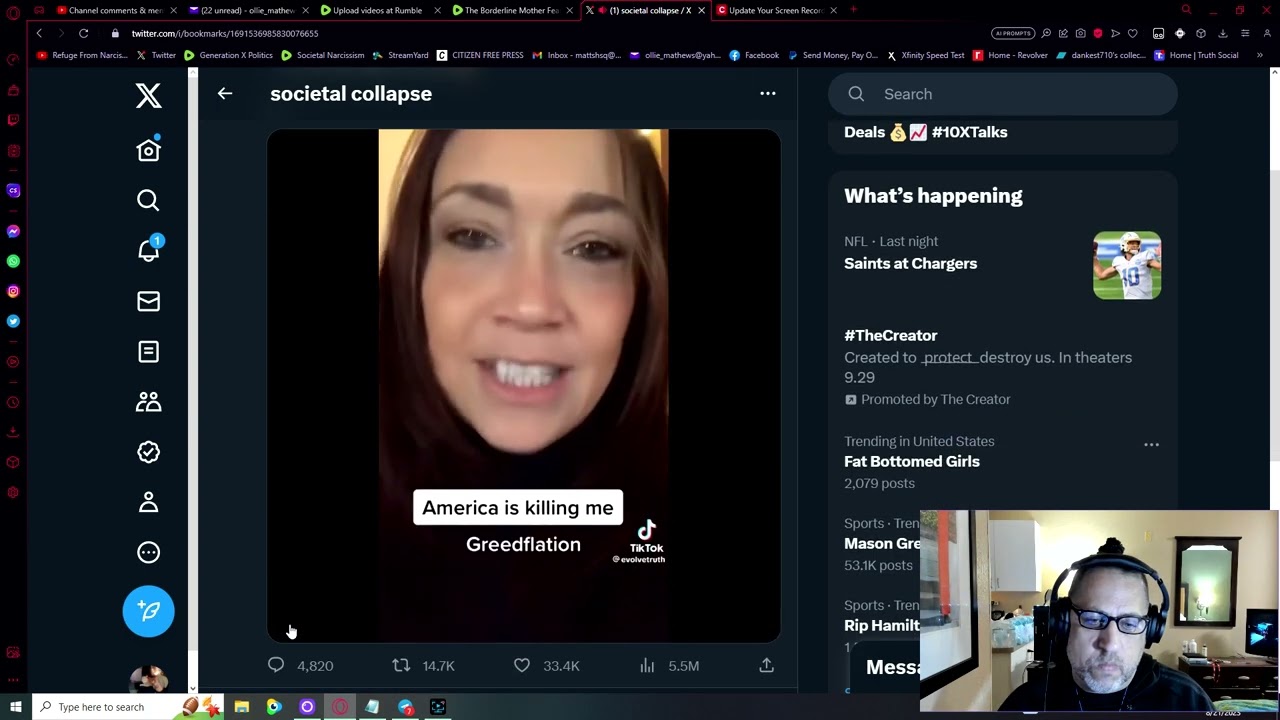The height and width of the screenshot is (720, 1280).
Task: Open the 'Saints at Chargers' NFL trend
Action: click(910, 263)
